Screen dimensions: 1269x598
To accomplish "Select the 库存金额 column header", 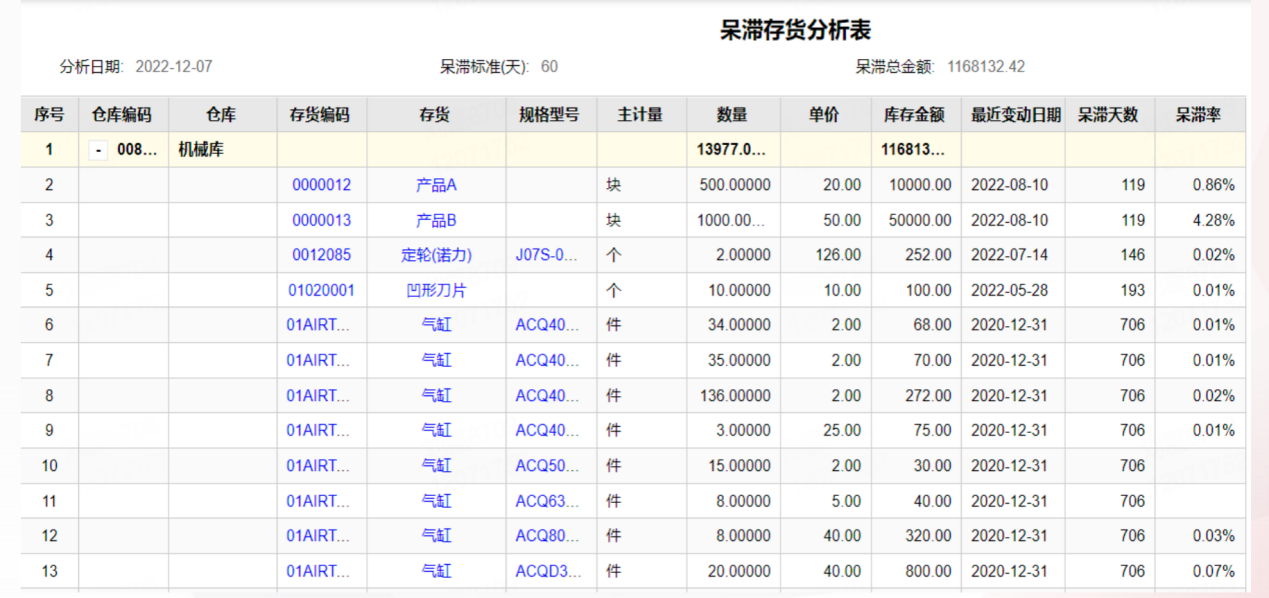I will click(914, 114).
